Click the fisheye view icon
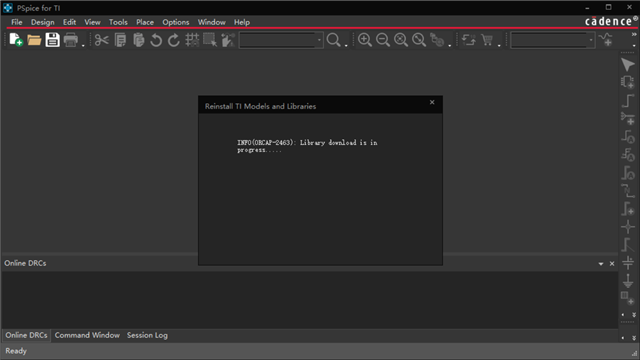Image resolution: width=640 pixels, height=360 pixels. point(437,40)
